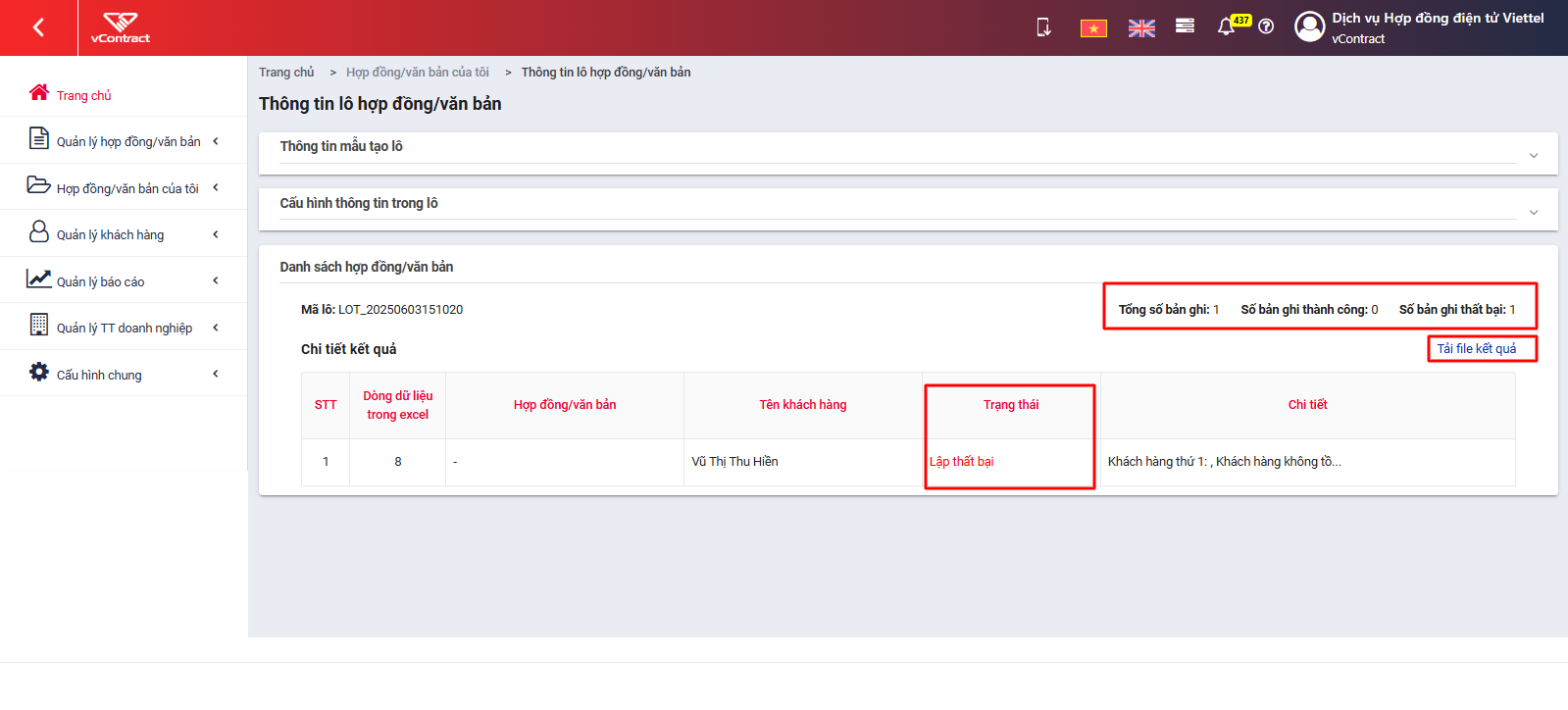Click the back arrow in the header
Image resolution: width=1568 pixels, height=710 pixels.
(38, 27)
